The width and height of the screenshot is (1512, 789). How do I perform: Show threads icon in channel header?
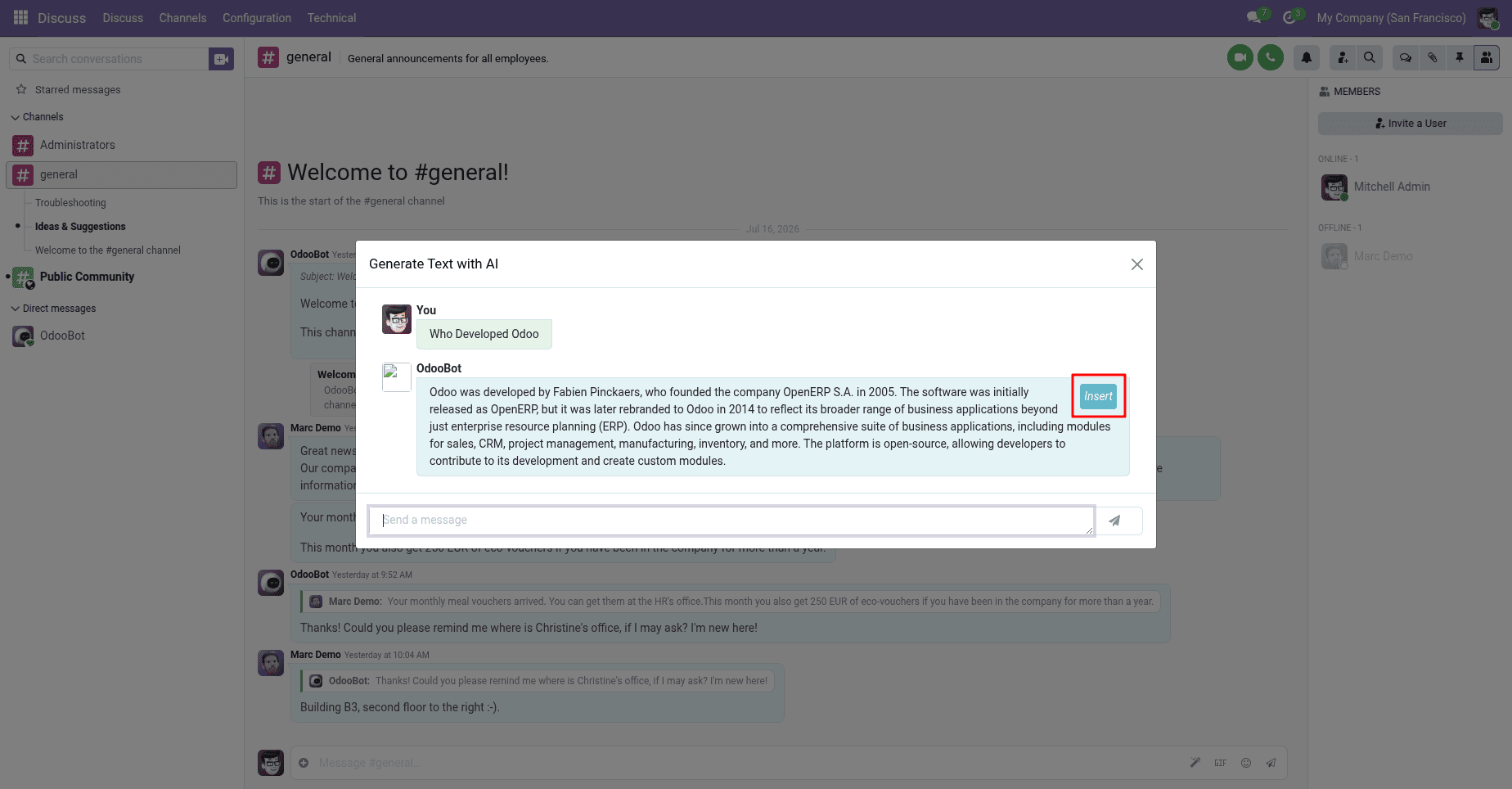tap(1406, 57)
